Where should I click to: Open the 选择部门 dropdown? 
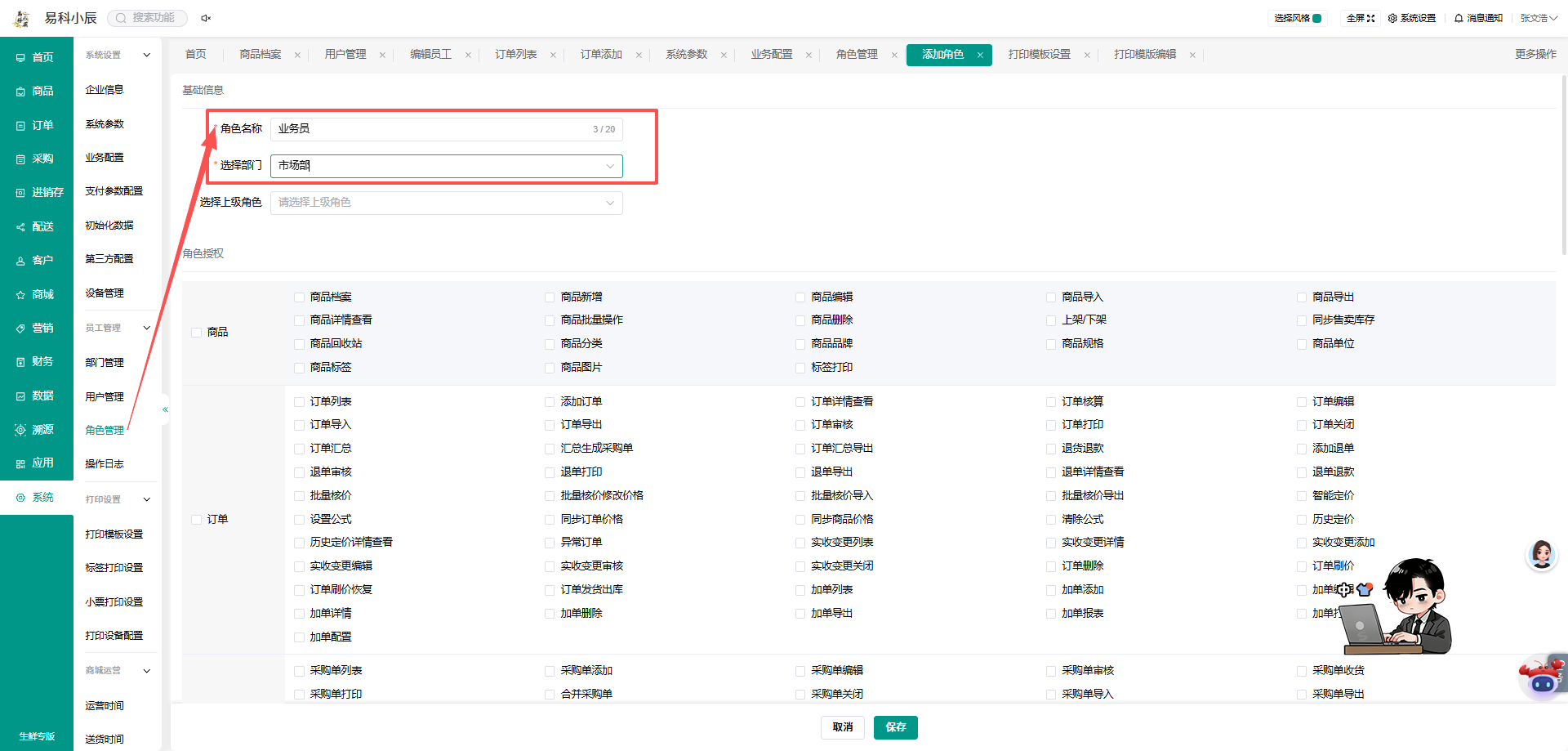click(x=447, y=166)
